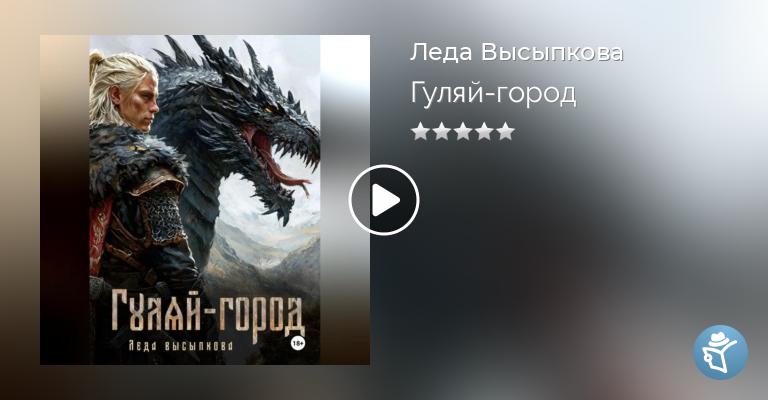The width and height of the screenshot is (768, 400).
Task: Tap the 18+ age badge on cover
Action: [298, 344]
